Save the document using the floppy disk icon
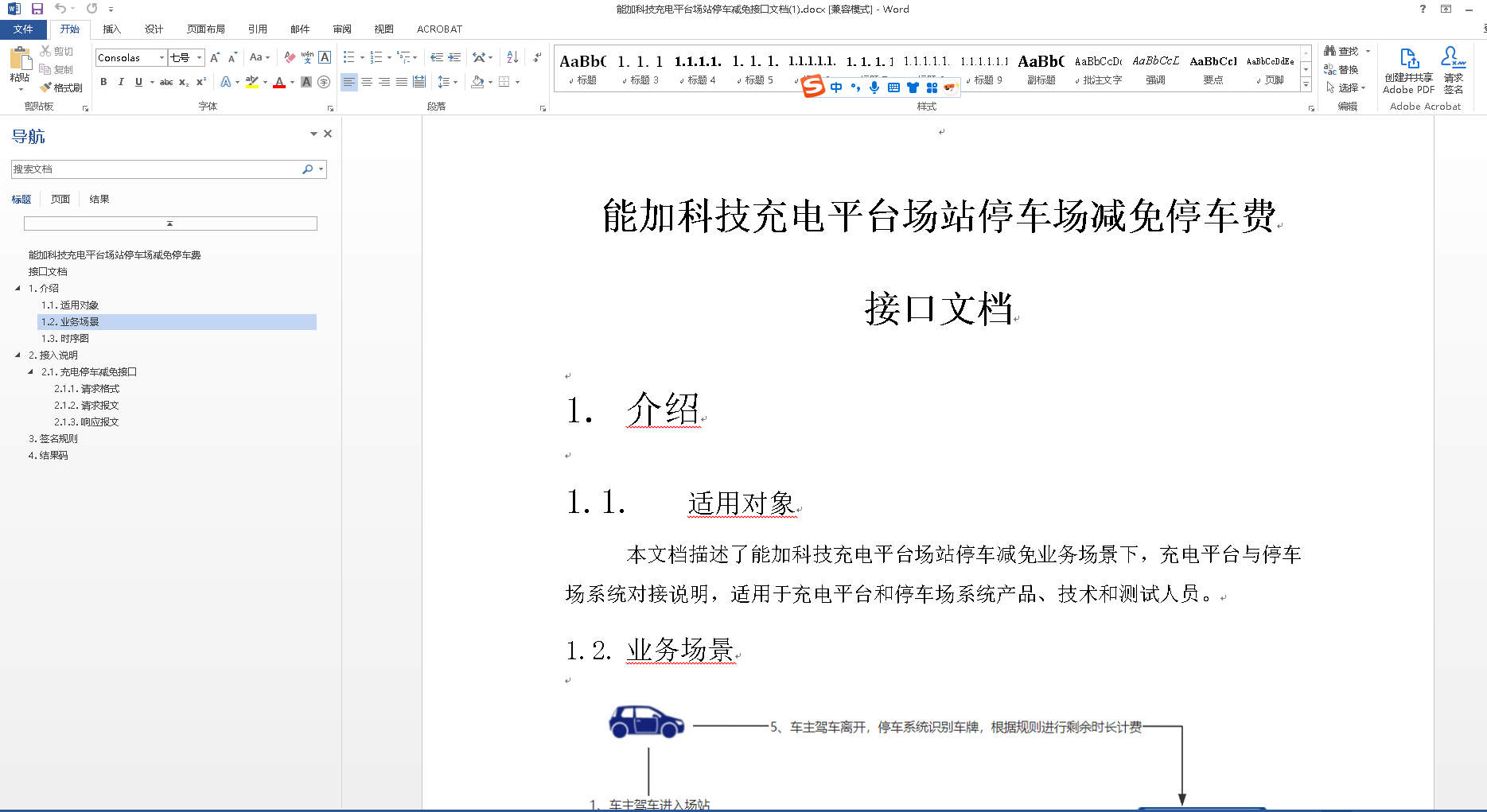This screenshot has height=812, width=1487. tap(37, 9)
